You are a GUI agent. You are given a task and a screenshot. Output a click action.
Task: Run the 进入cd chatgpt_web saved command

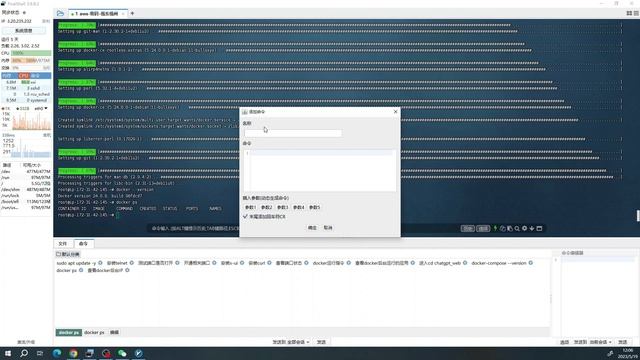440,263
